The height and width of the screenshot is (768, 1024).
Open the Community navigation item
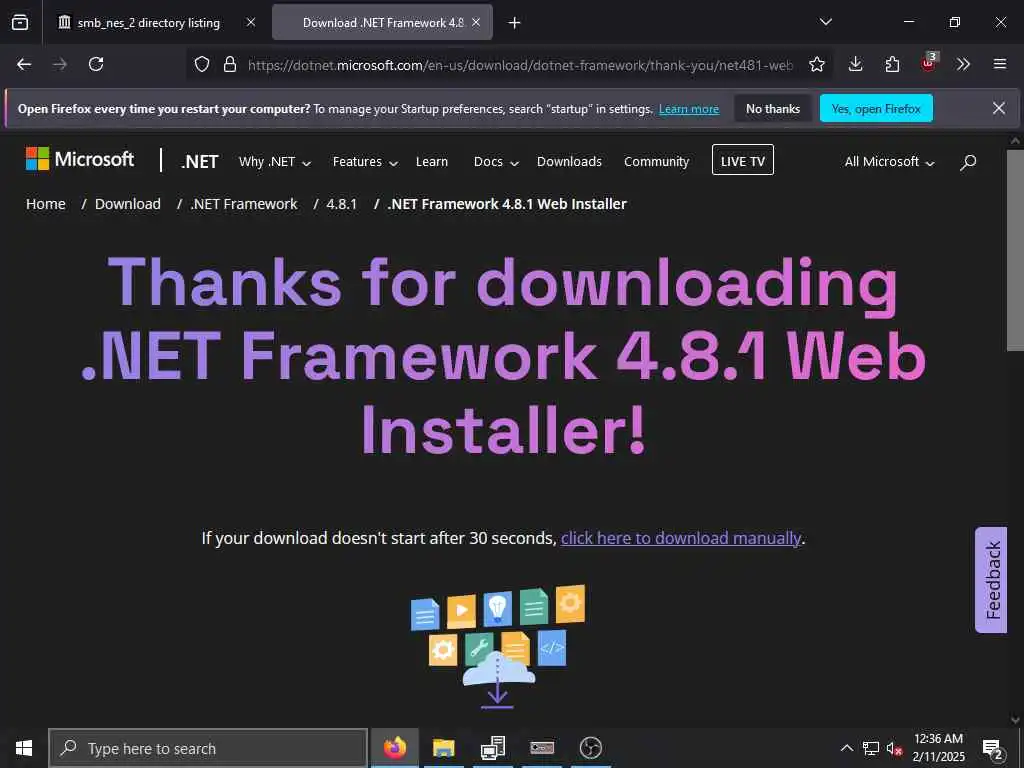pyautogui.click(x=656, y=161)
